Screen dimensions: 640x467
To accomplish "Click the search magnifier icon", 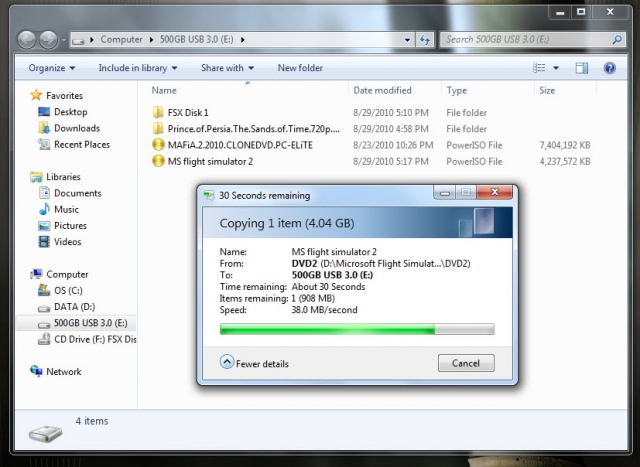I will click(617, 40).
